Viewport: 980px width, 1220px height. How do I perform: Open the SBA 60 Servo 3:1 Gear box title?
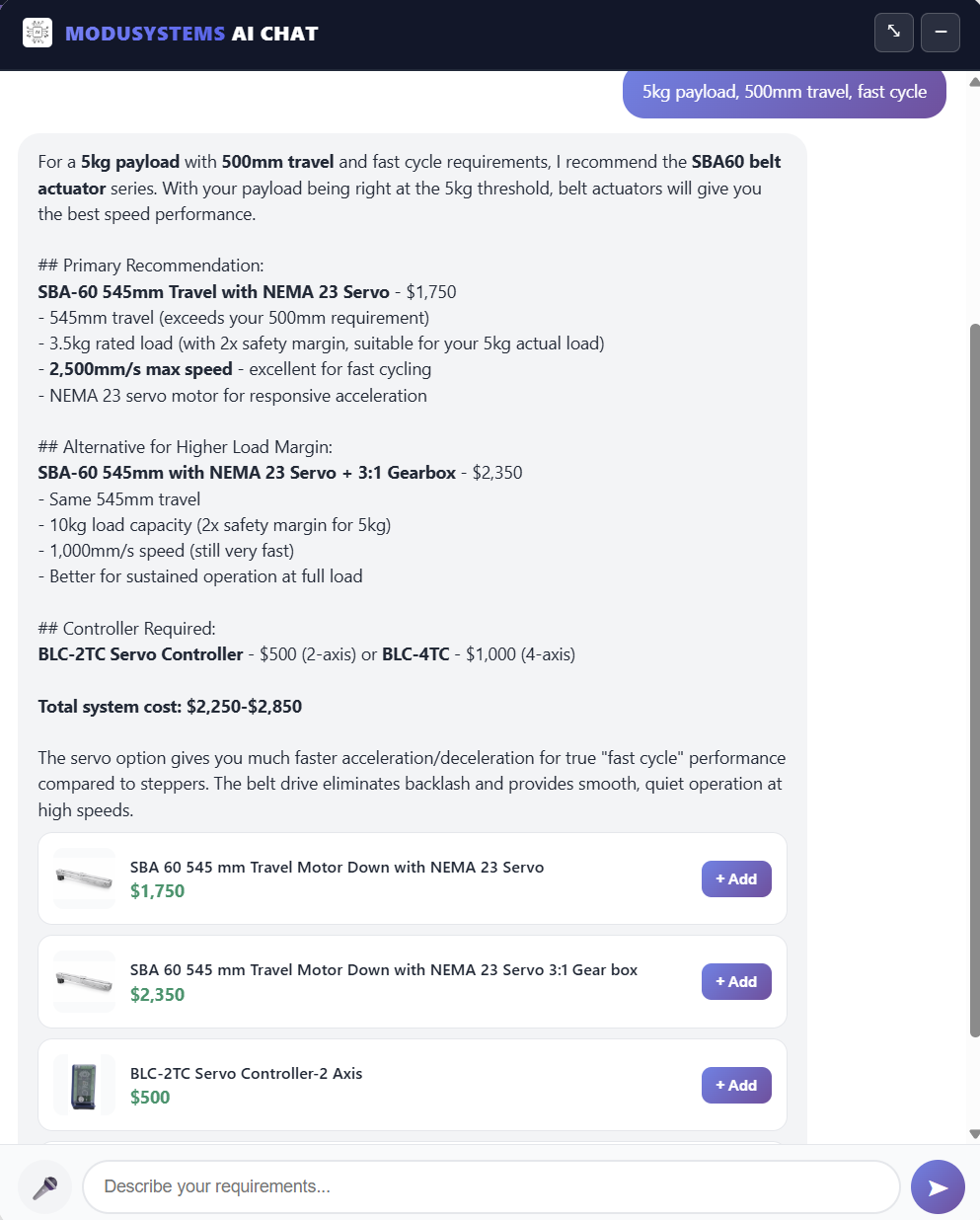point(384,969)
